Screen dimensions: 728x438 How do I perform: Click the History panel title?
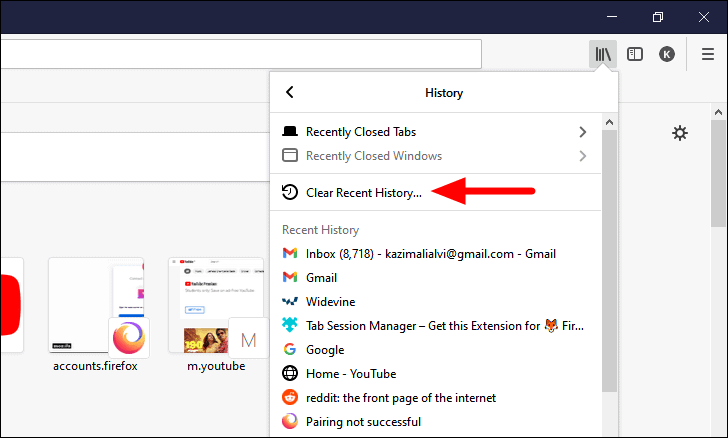444,93
